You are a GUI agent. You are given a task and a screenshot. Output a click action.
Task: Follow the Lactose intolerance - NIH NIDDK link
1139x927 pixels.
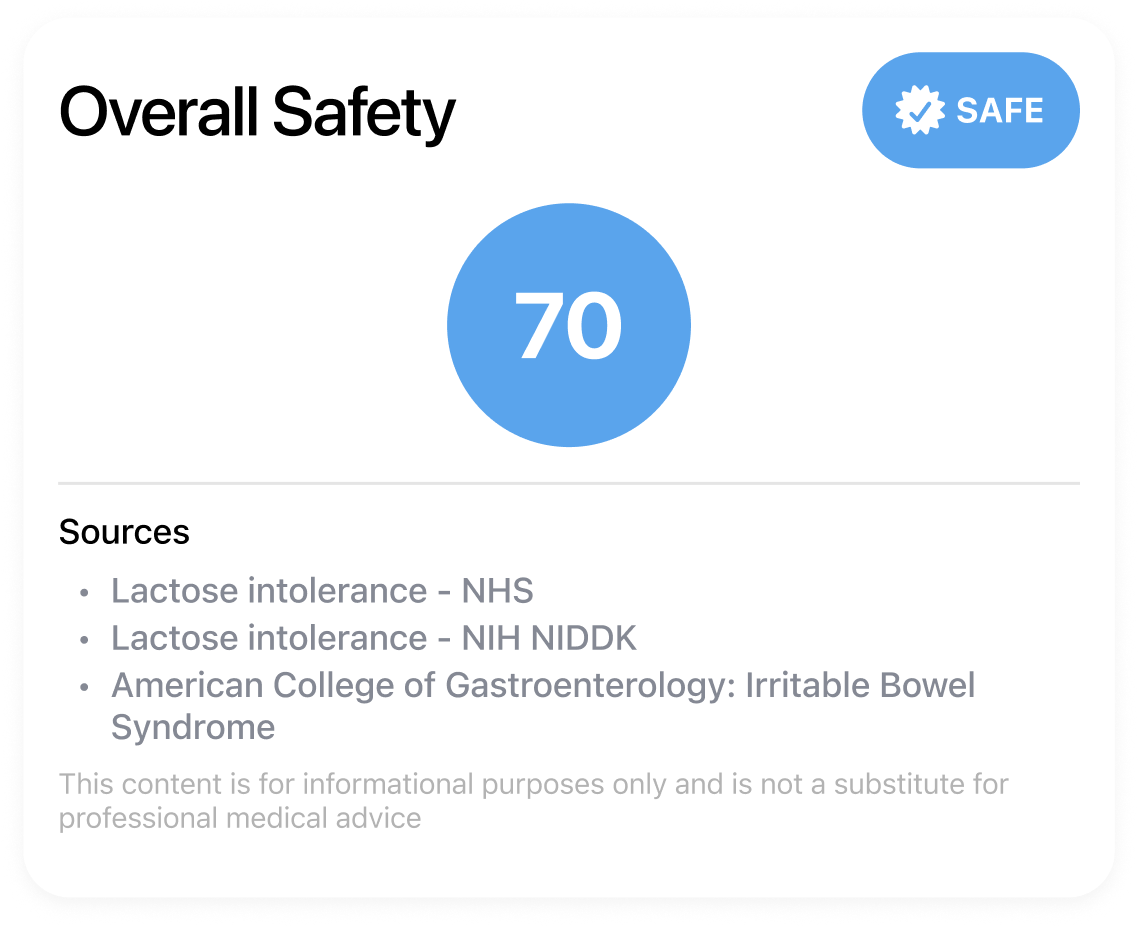click(374, 638)
